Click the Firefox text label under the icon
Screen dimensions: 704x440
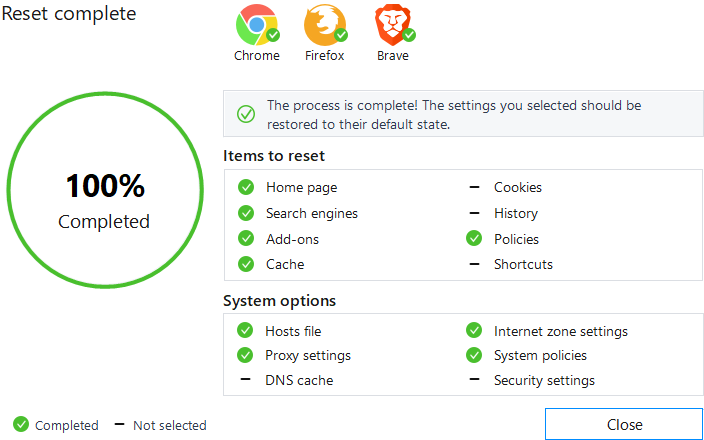click(325, 56)
